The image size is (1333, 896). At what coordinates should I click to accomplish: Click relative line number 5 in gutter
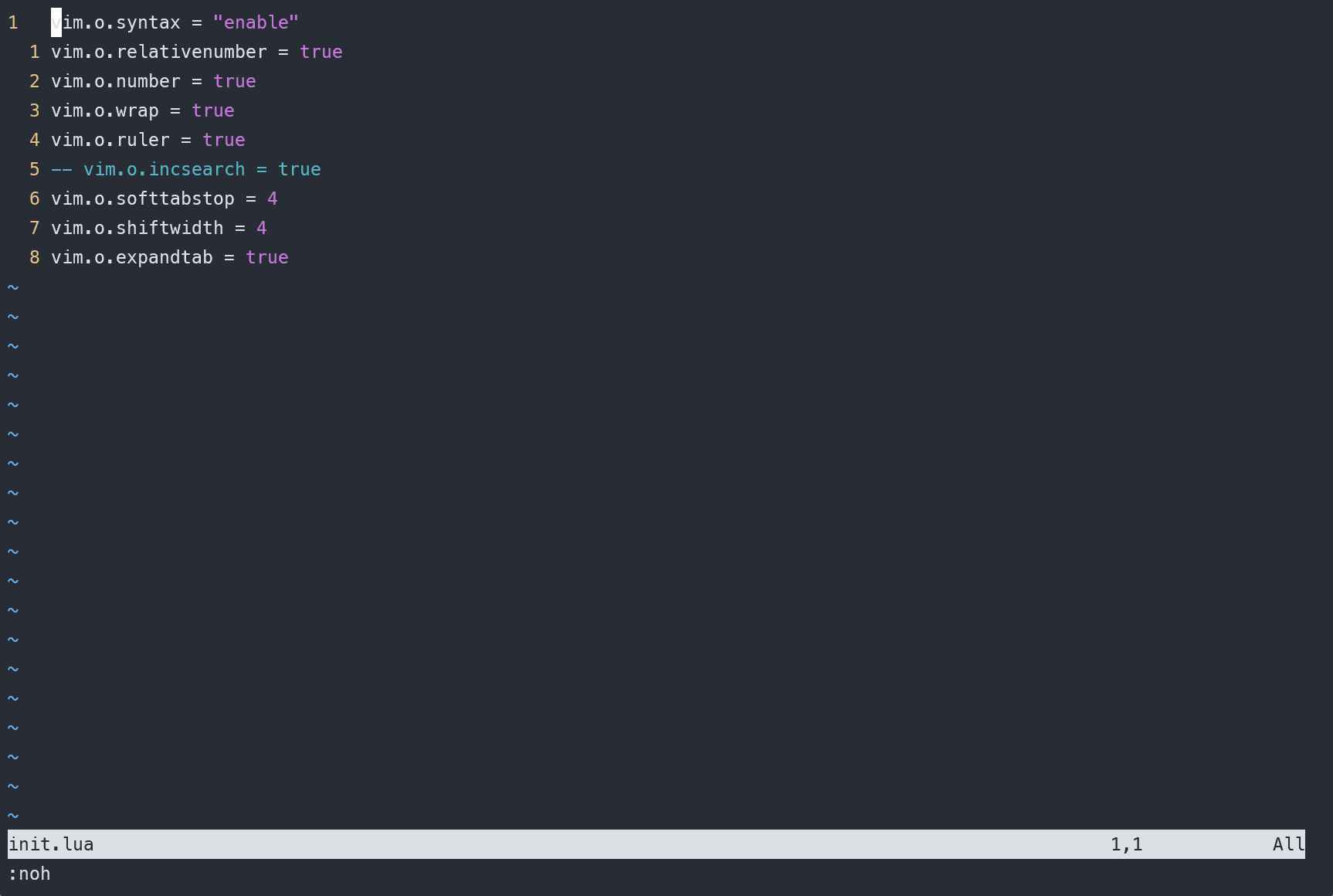click(35, 169)
